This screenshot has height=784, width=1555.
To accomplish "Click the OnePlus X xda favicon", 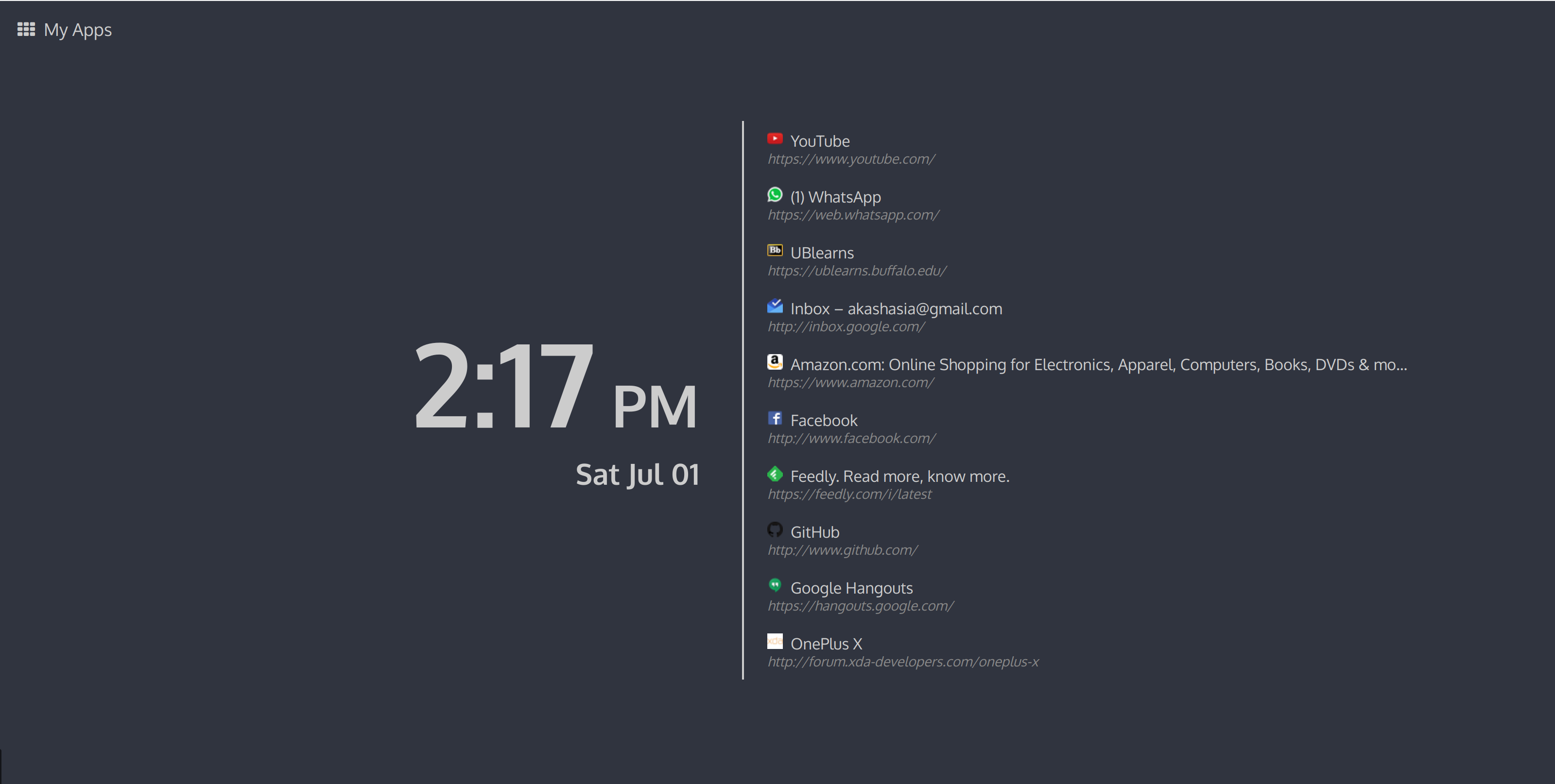I will point(775,641).
